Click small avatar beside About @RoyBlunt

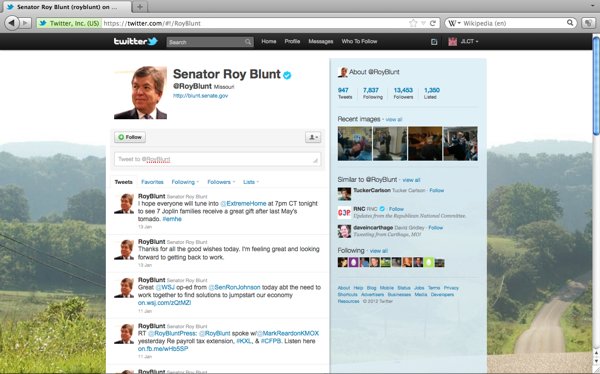[x=342, y=72]
